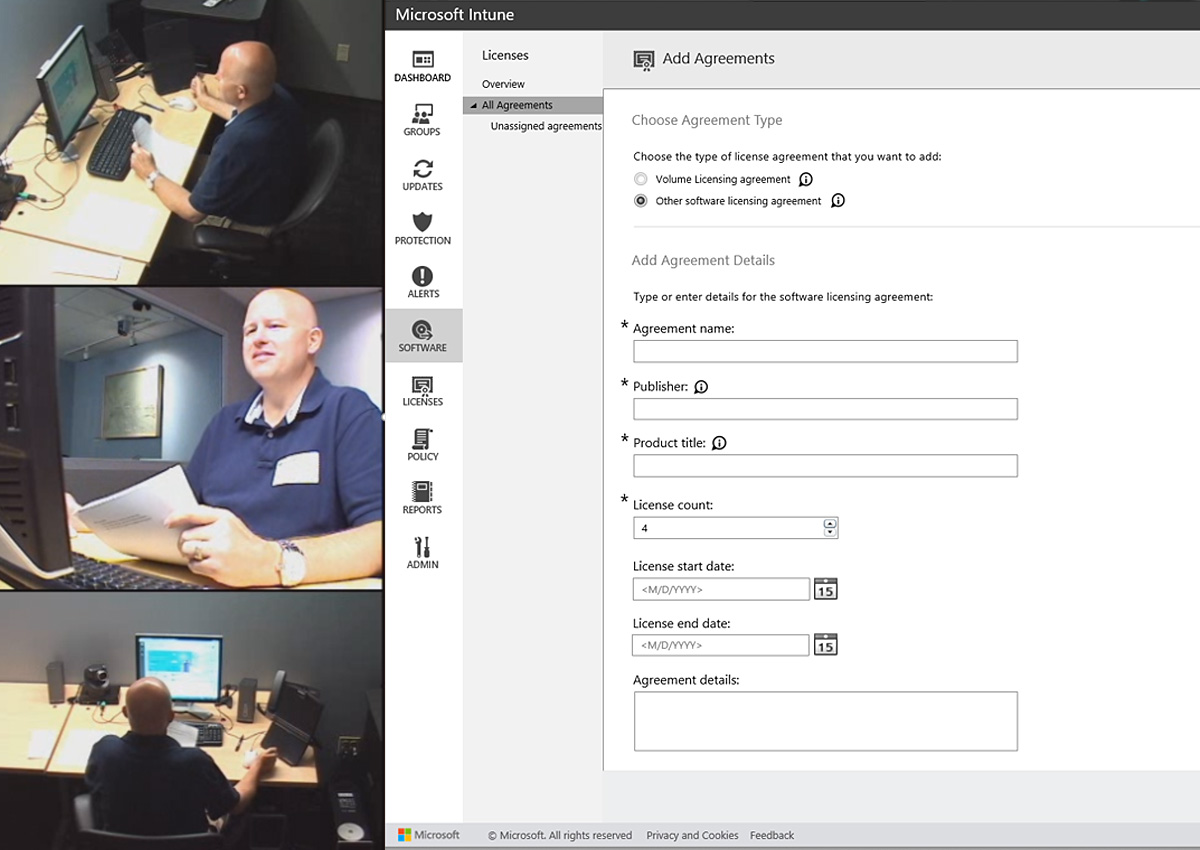Open the Alerts workspace icon
Image resolution: width=1200 pixels, height=850 pixels.
point(423,276)
